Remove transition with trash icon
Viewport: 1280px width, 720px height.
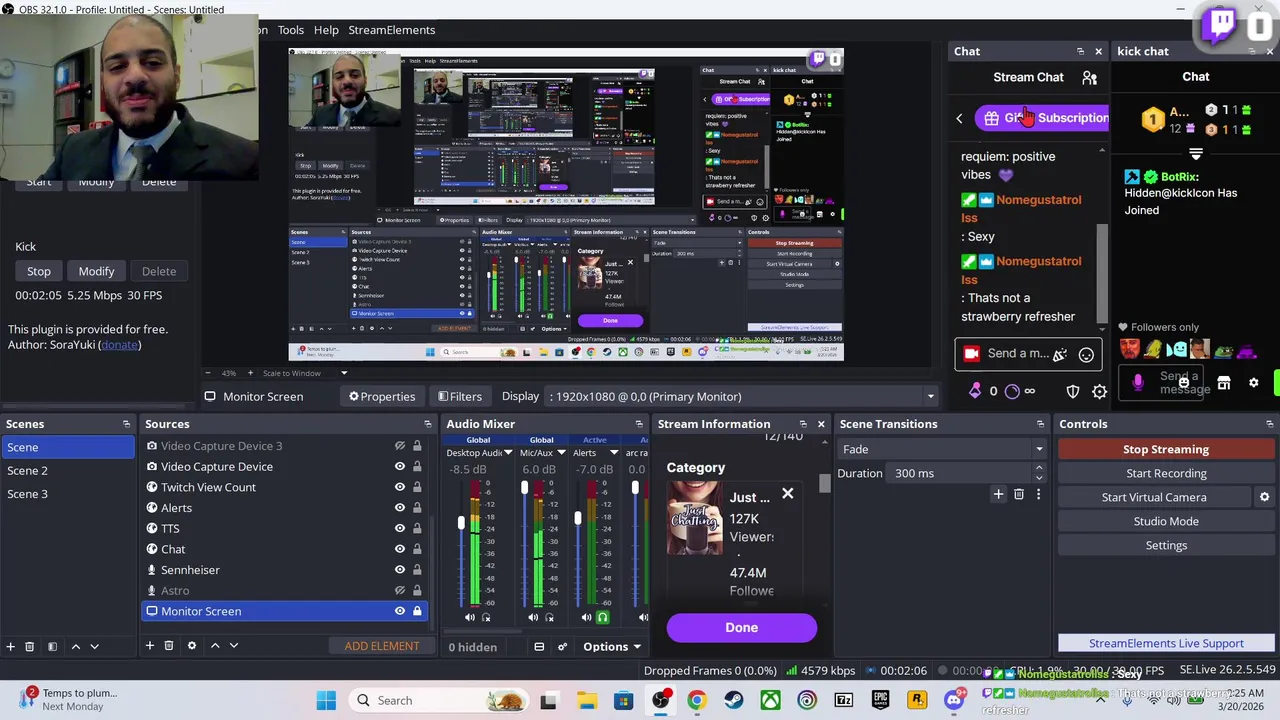coord(1019,494)
